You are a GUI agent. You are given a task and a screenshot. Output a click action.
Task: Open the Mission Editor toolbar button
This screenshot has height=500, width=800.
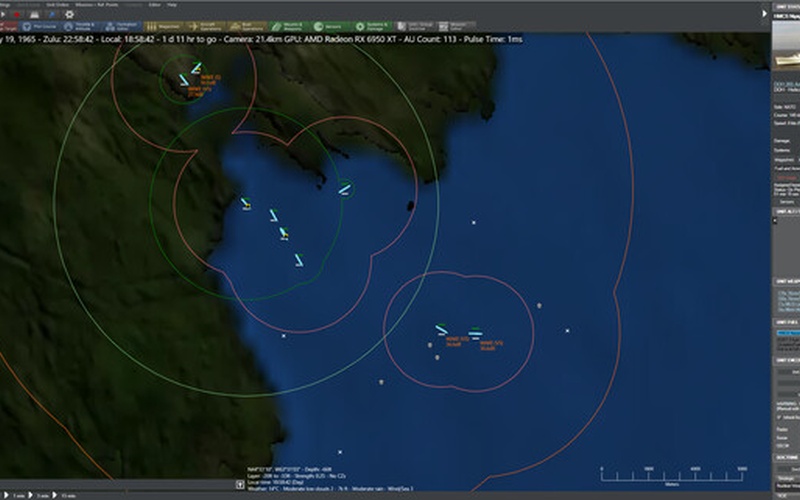coord(456,26)
